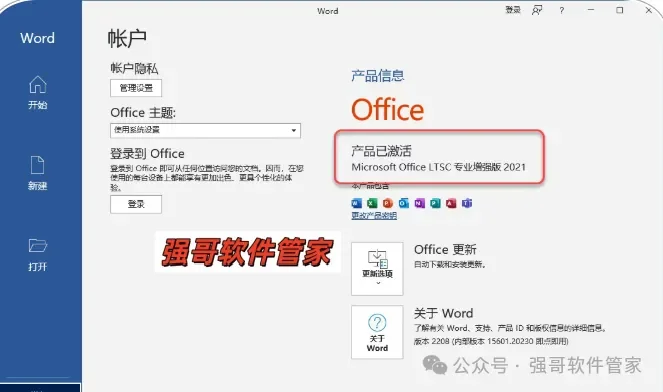663x392 pixels.
Task: Click the Outlook app icon under product info
Action: [403, 203]
